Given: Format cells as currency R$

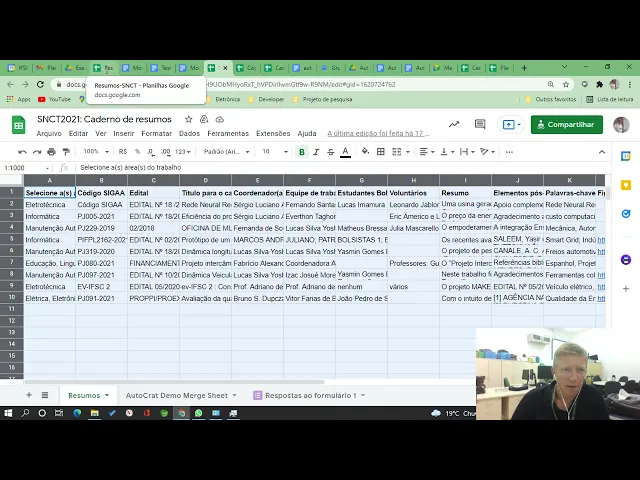Looking at the screenshot, I should (123, 152).
